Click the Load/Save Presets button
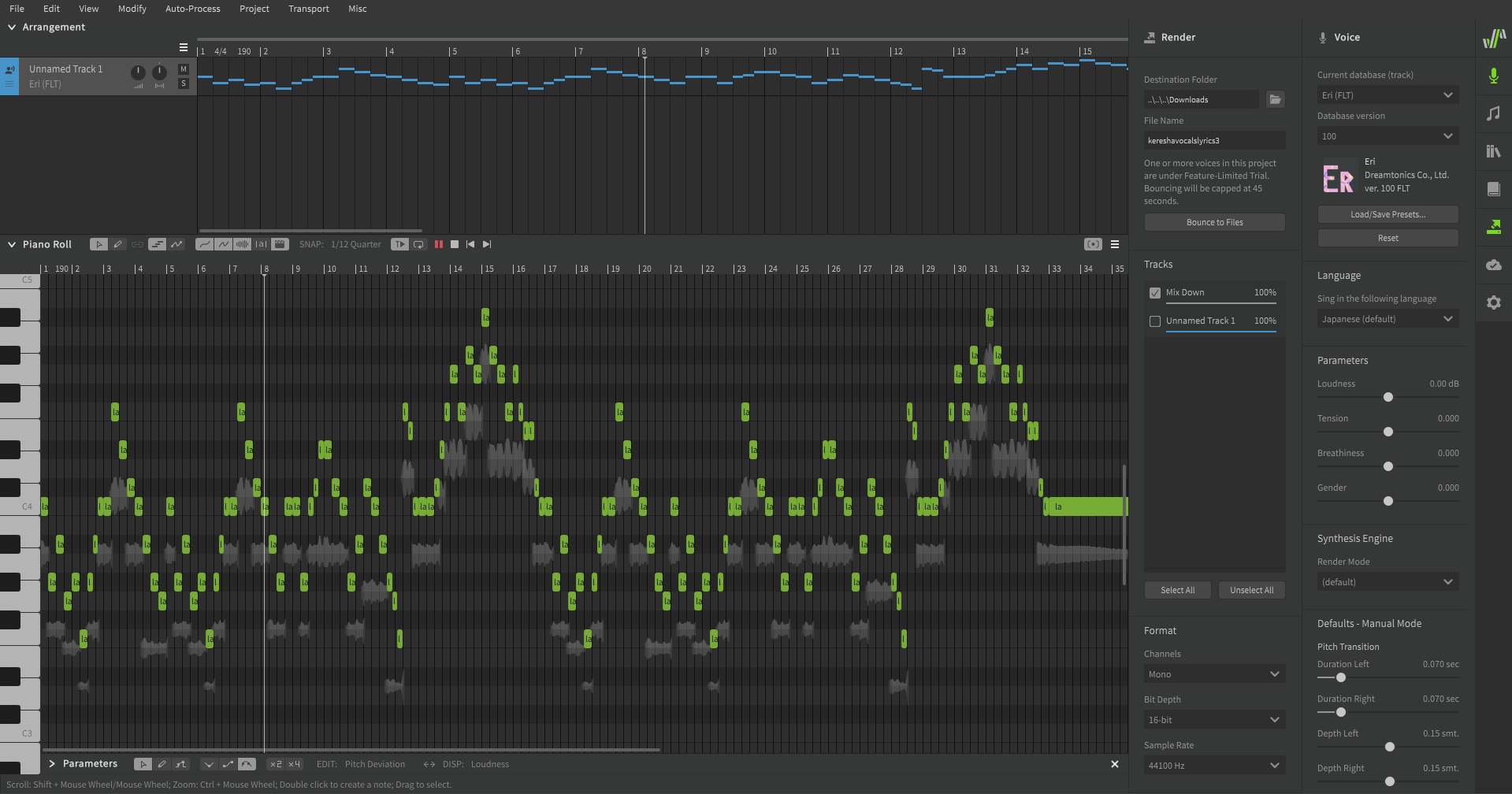1512x794 pixels. pos(1388,214)
